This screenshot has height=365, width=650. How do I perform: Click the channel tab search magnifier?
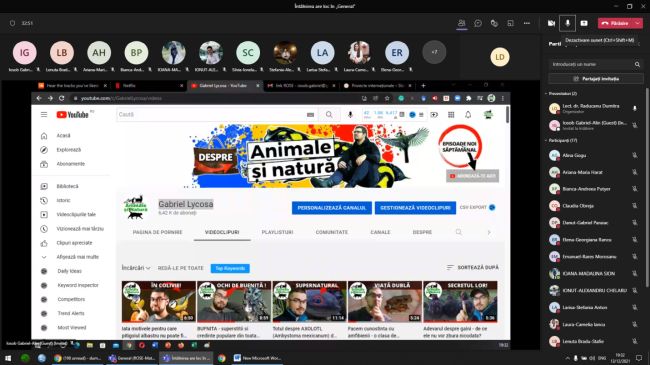click(458, 232)
